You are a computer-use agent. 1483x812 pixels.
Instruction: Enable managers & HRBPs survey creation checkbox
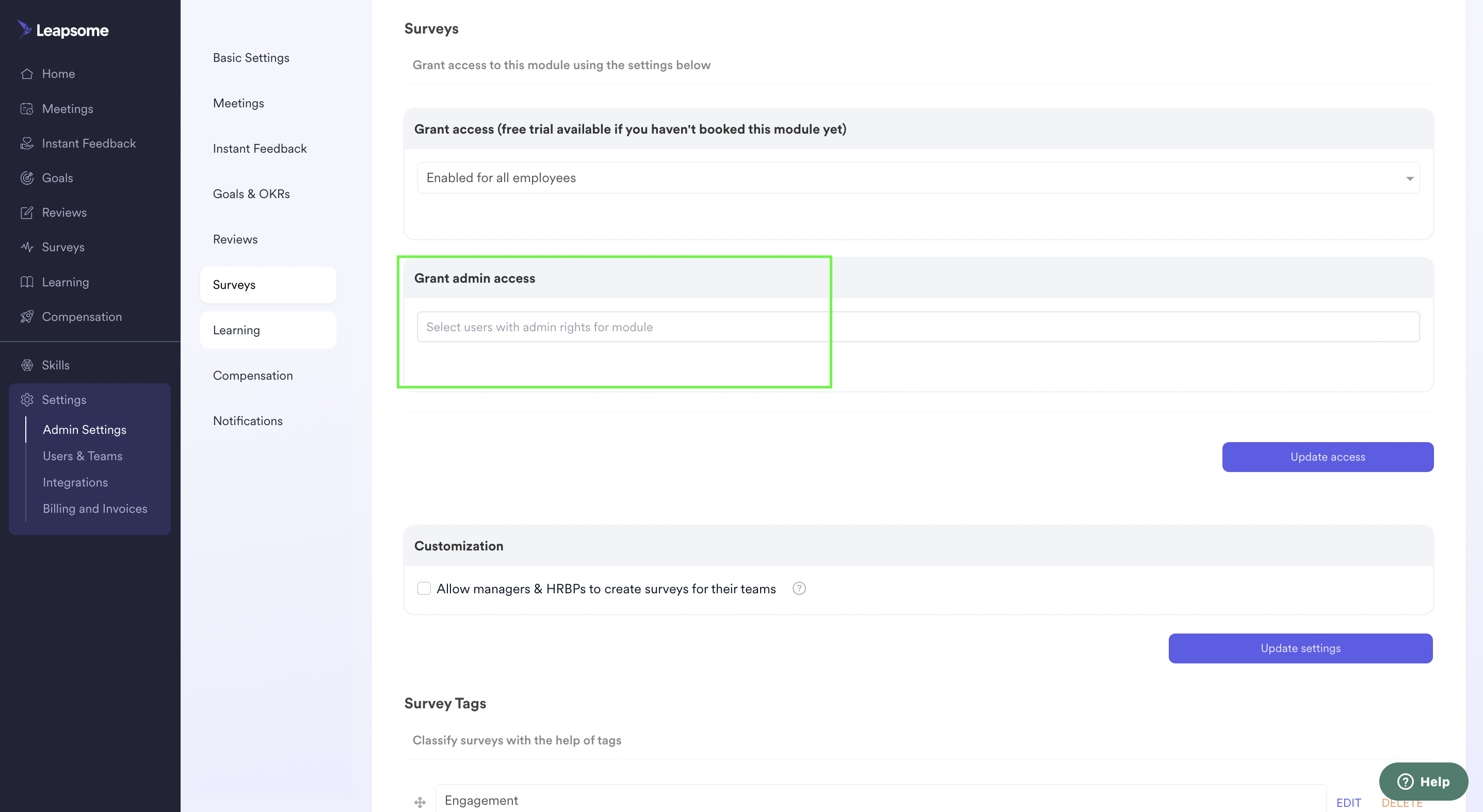(424, 588)
